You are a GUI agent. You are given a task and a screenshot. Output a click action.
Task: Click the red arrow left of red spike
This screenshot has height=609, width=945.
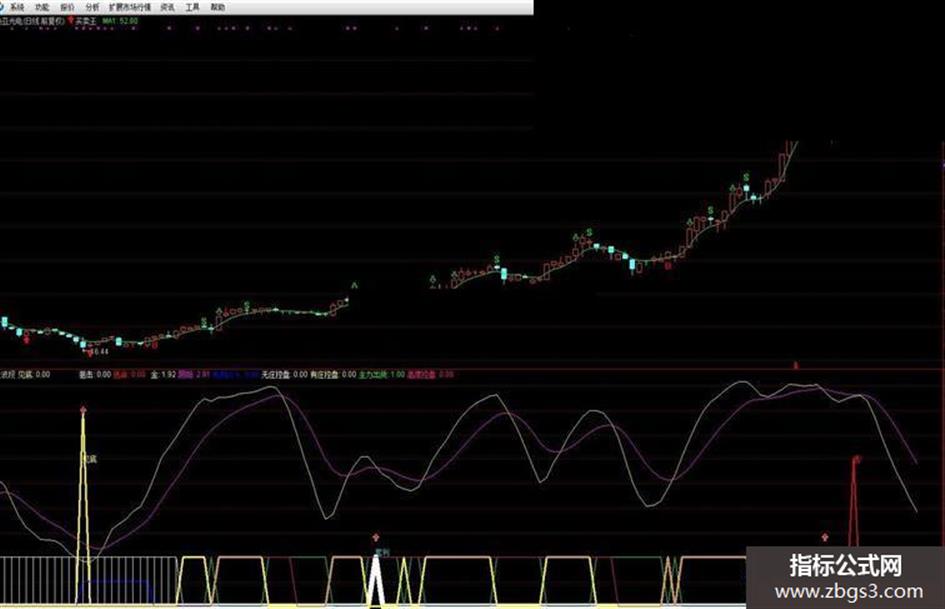[x=825, y=537]
